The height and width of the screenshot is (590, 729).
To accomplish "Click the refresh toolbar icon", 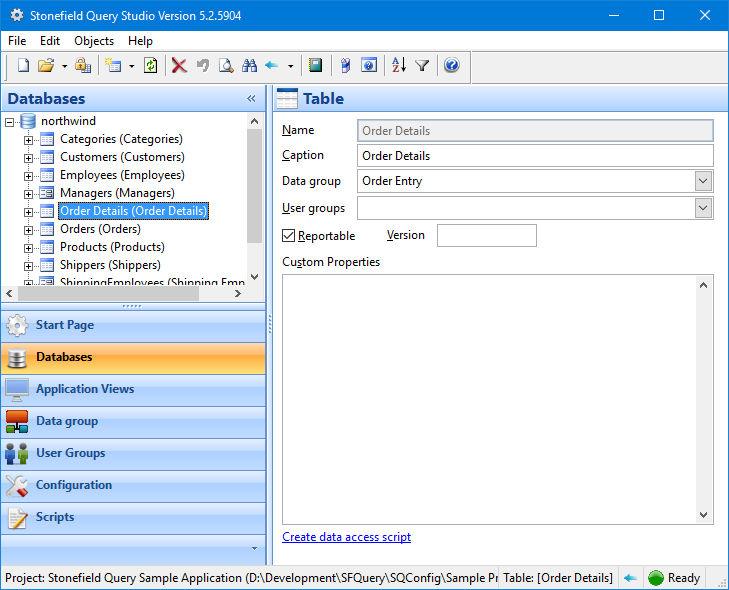I will [x=150, y=66].
